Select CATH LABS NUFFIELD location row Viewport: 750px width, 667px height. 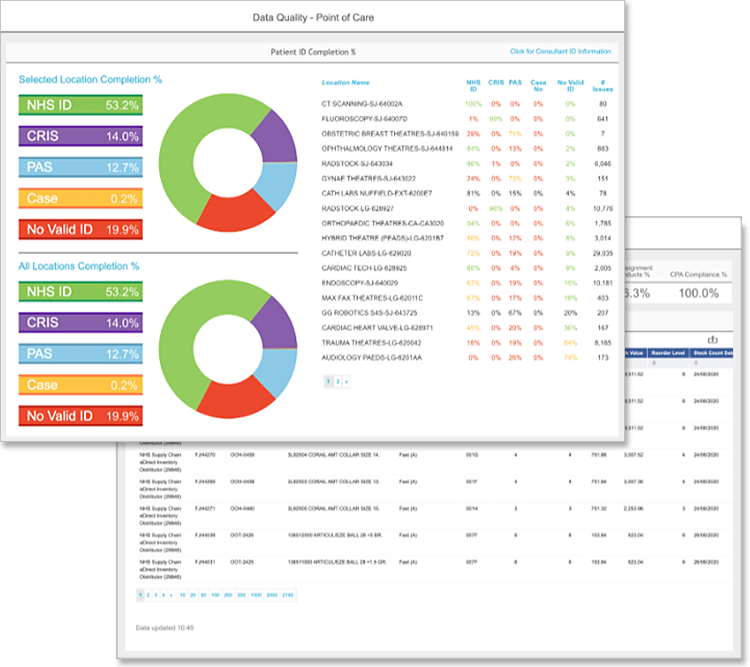click(x=467, y=193)
